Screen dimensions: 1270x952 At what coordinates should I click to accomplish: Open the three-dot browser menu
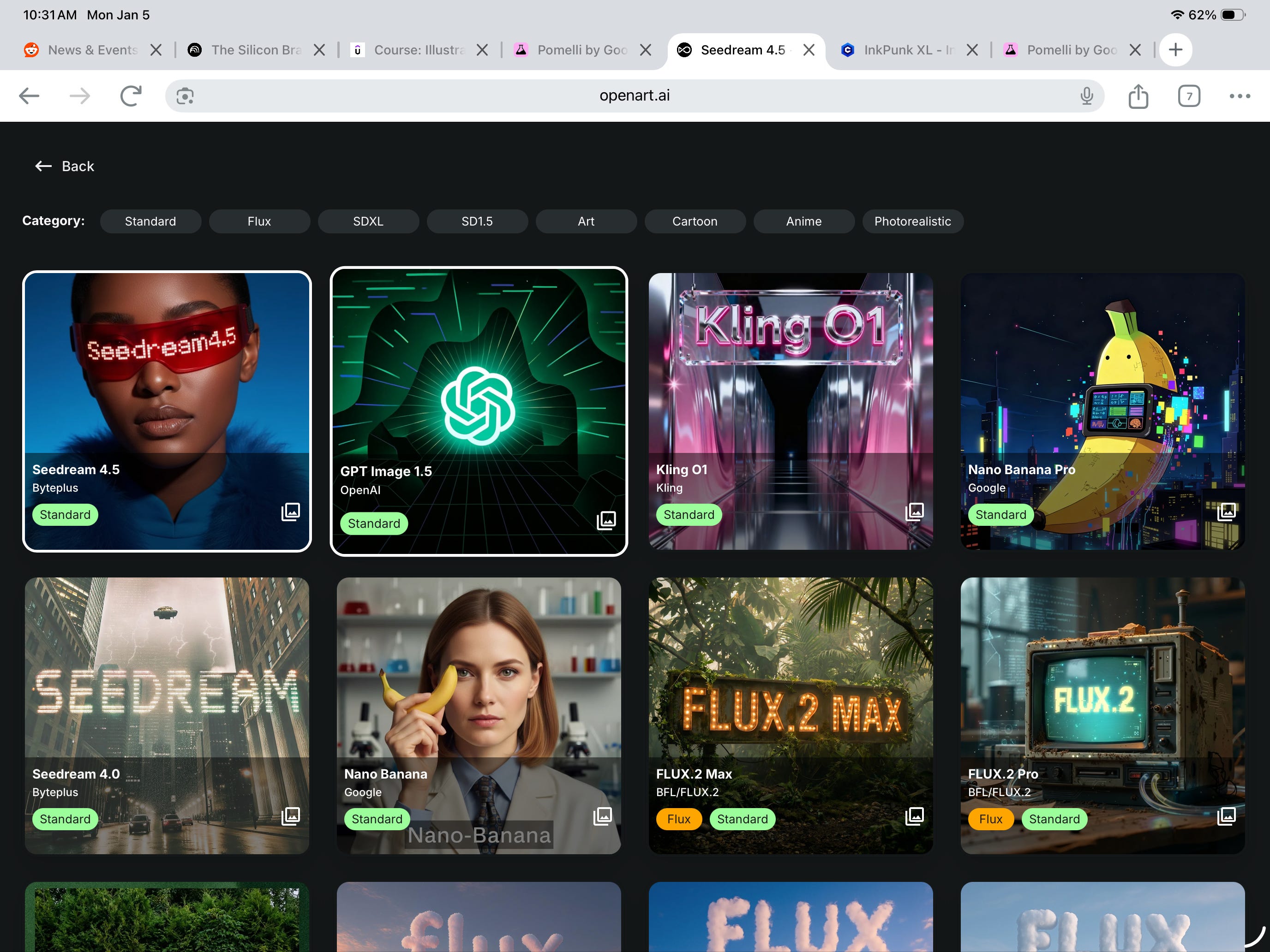point(1240,96)
